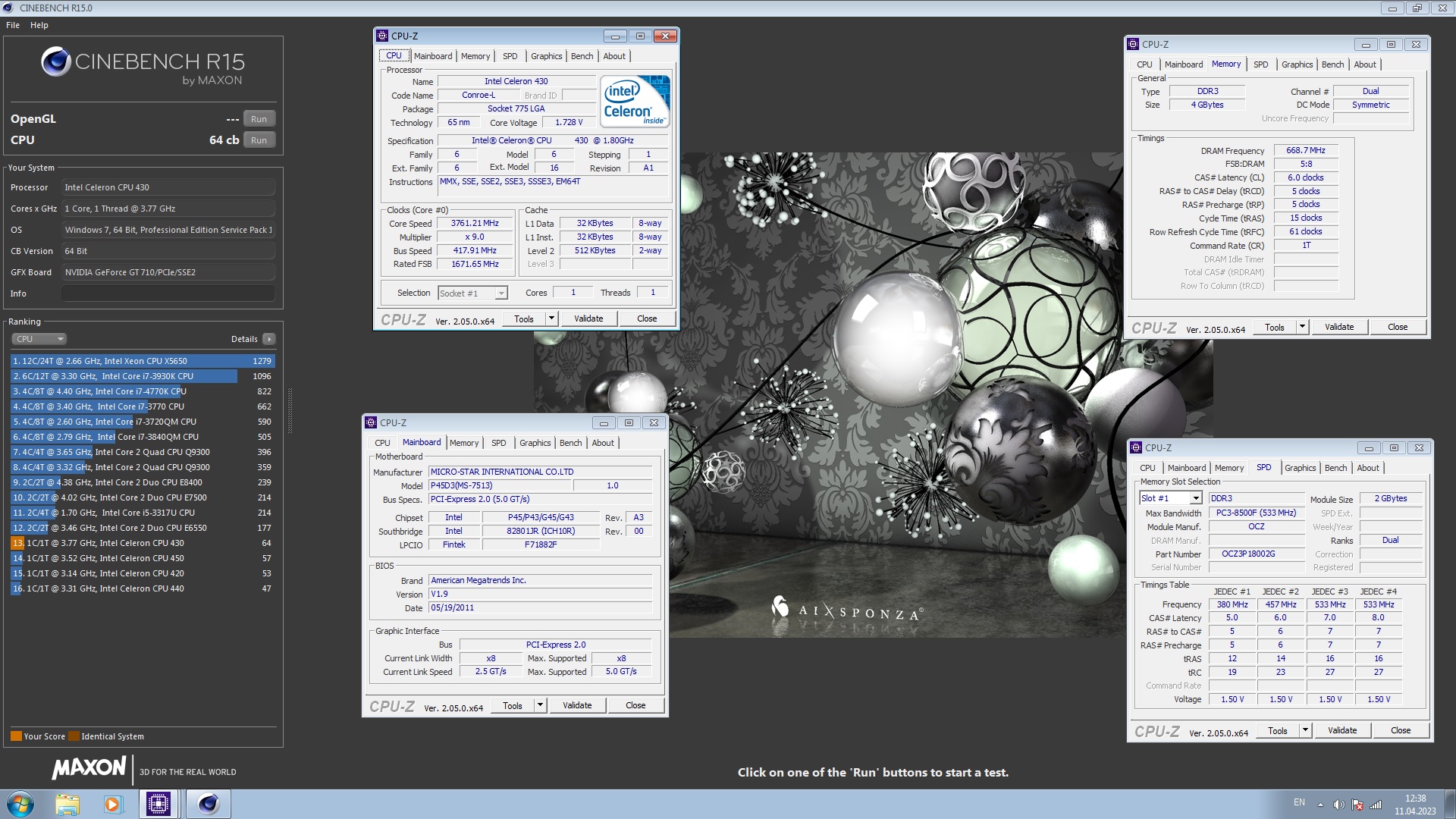The height and width of the screenshot is (819, 1456).
Task: Switch to CPU-Z taskbar icon
Action: tap(158, 804)
